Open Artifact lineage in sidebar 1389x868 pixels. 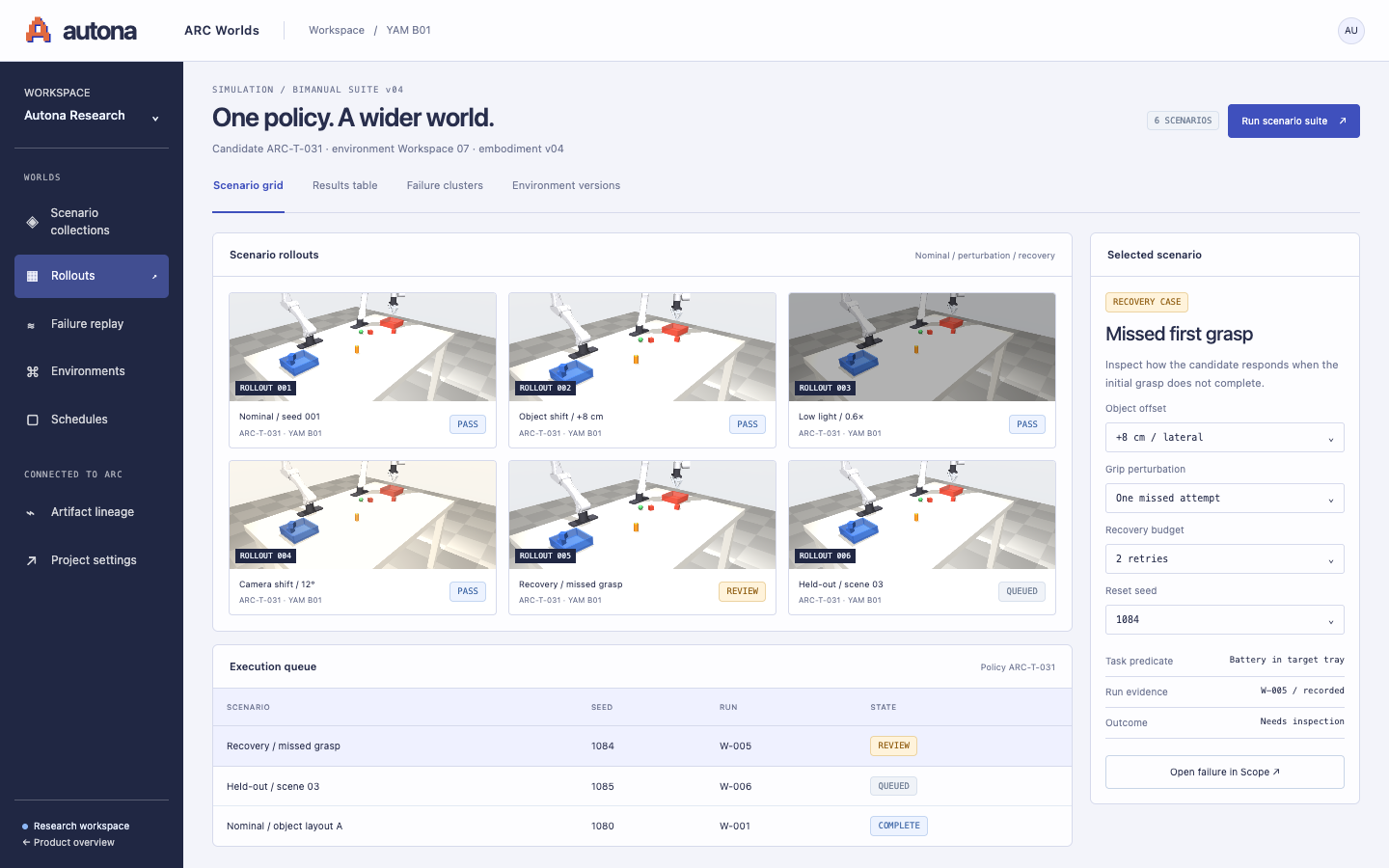(x=92, y=512)
